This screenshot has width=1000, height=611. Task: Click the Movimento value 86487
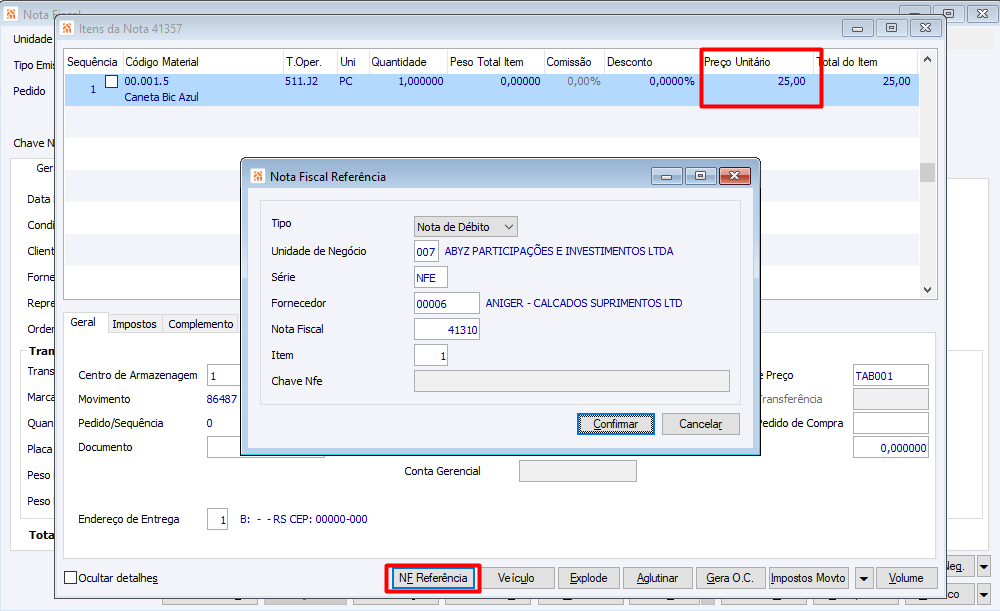click(x=221, y=399)
